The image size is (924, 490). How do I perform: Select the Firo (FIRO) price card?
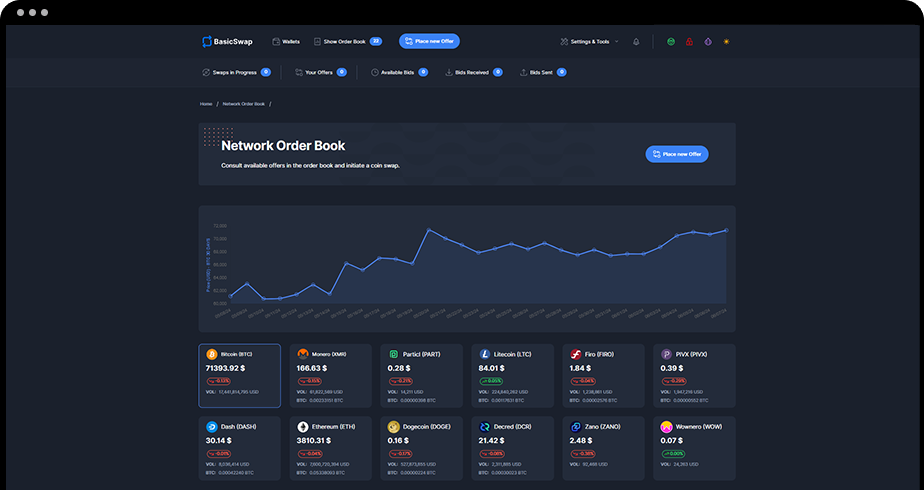point(605,376)
